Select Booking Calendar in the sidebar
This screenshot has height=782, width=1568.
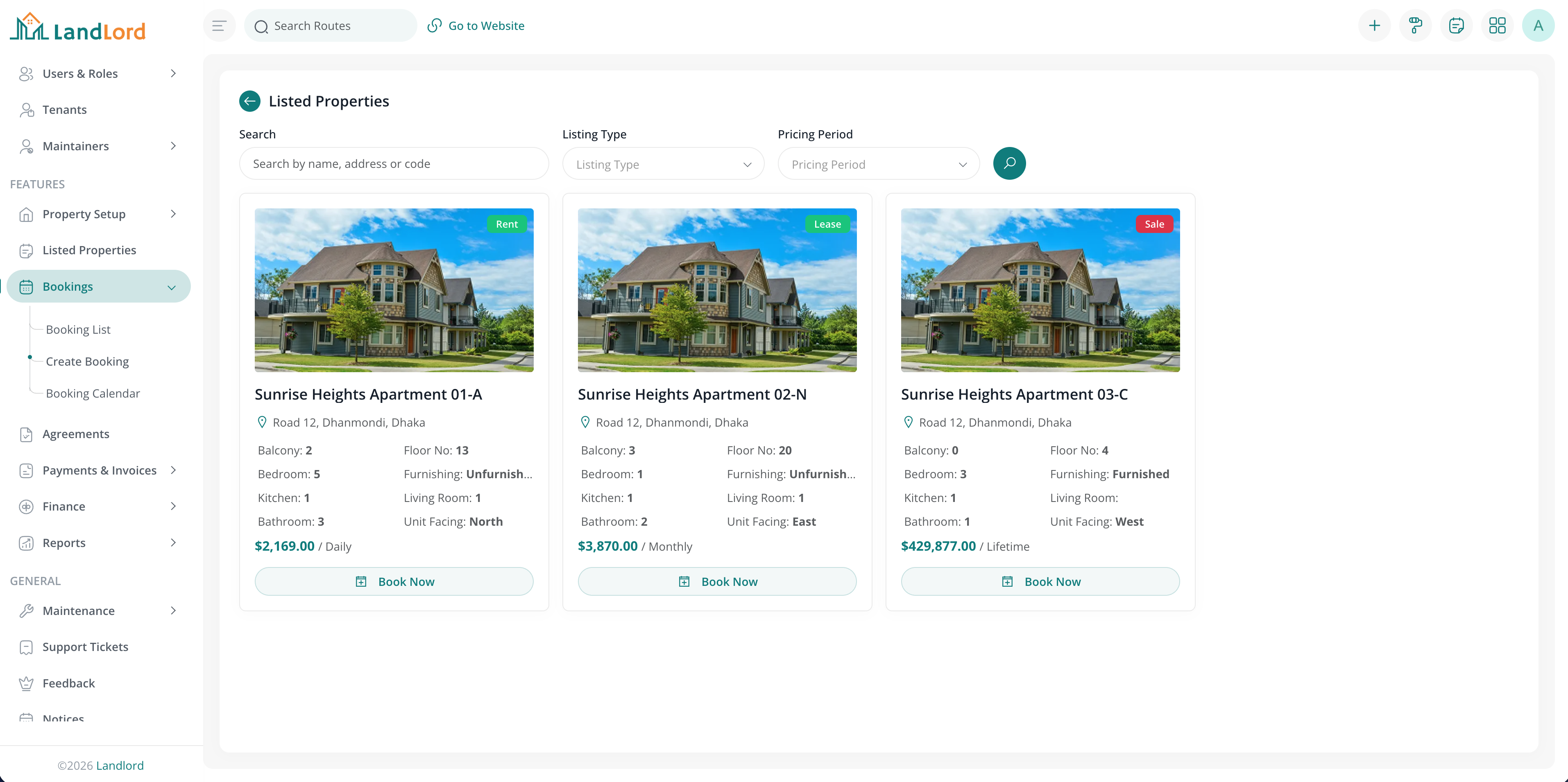tap(93, 393)
